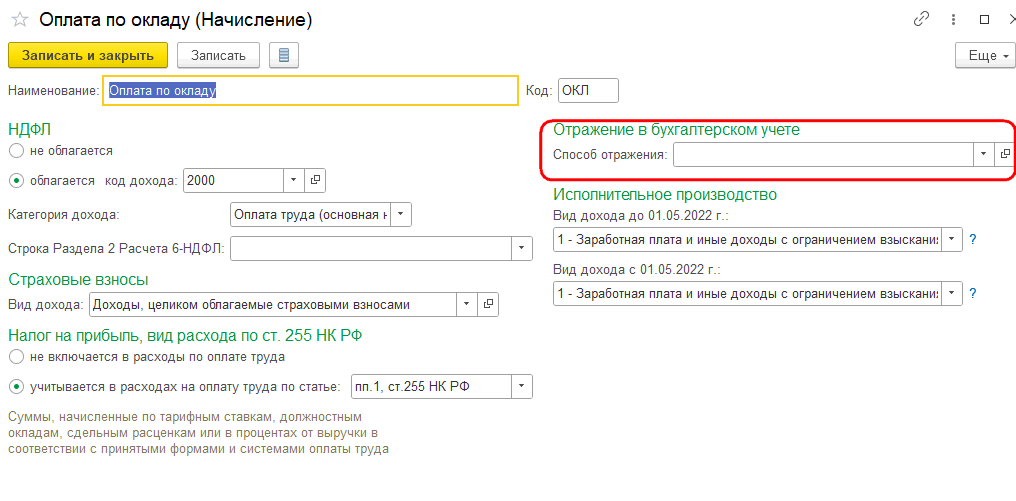Viewport: 1016px width, 501px height.
Task: Open the код дохода 2000 record with open icon
Action: 316,180
